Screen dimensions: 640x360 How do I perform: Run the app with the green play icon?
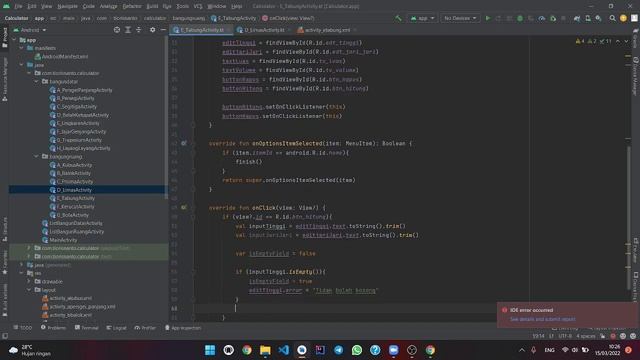(488, 18)
